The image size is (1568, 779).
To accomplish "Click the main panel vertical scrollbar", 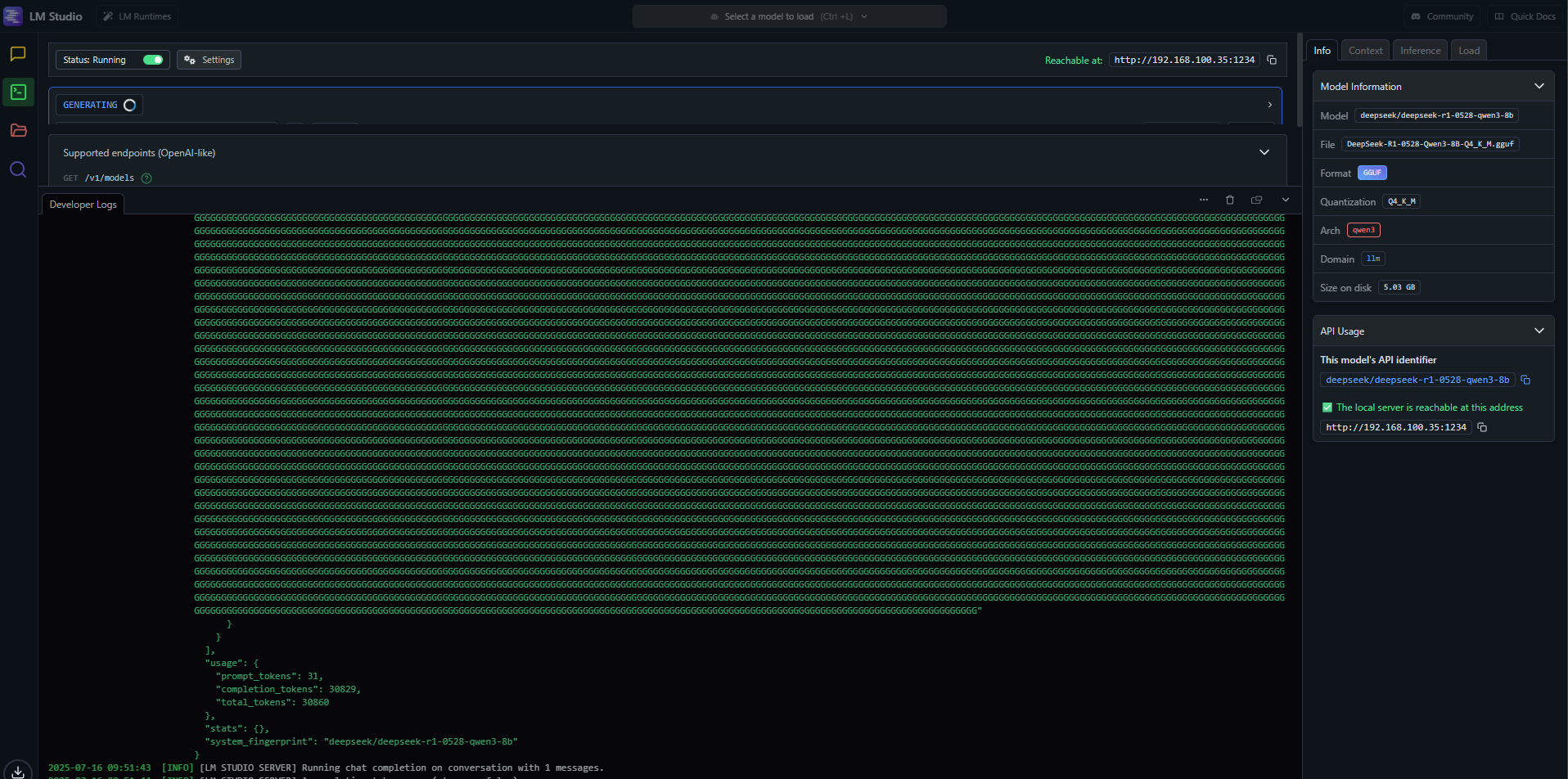I will 1300,80.
